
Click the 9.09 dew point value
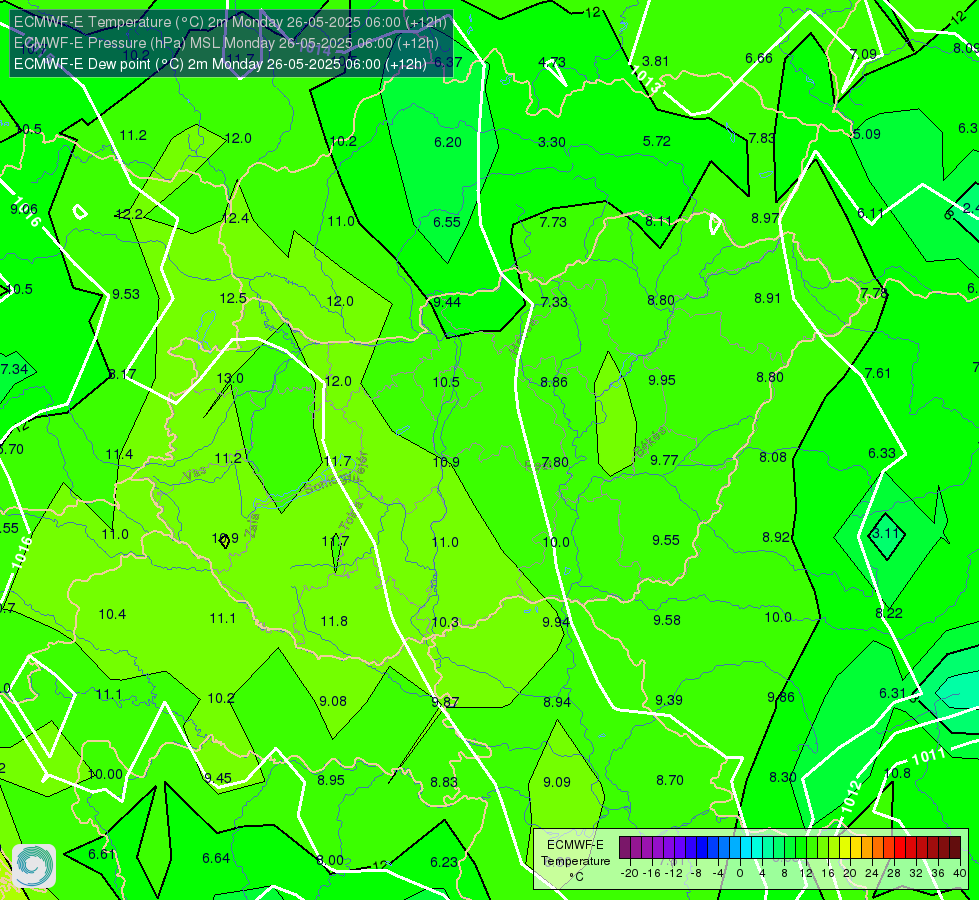[557, 782]
